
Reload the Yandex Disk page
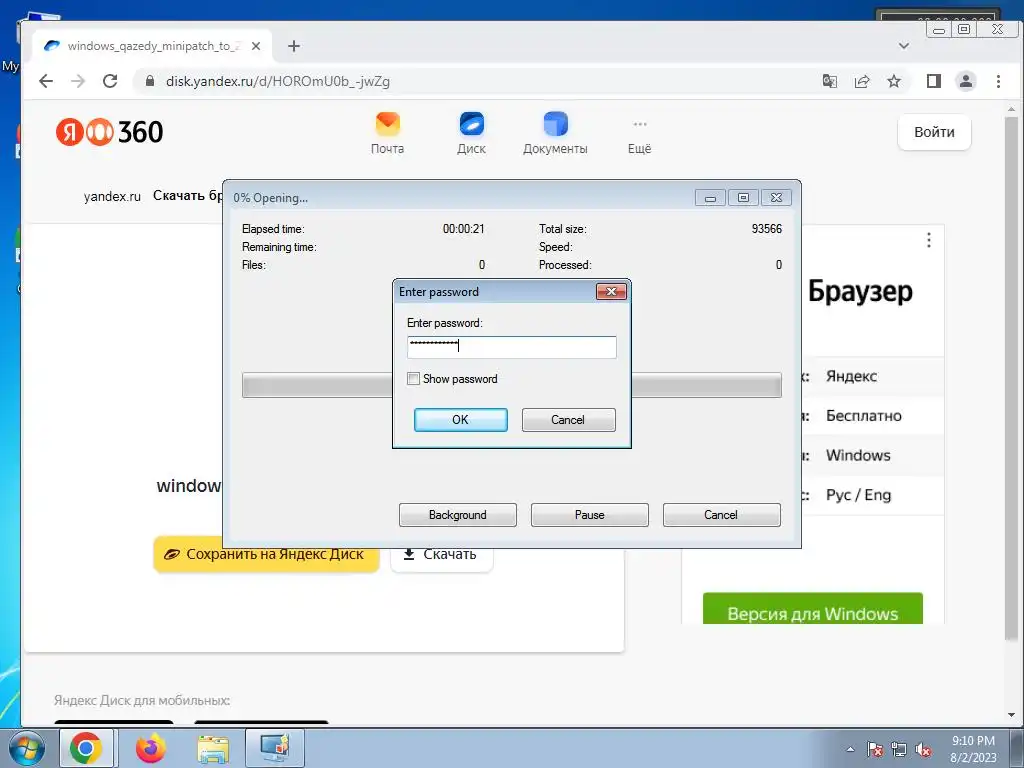click(x=110, y=81)
